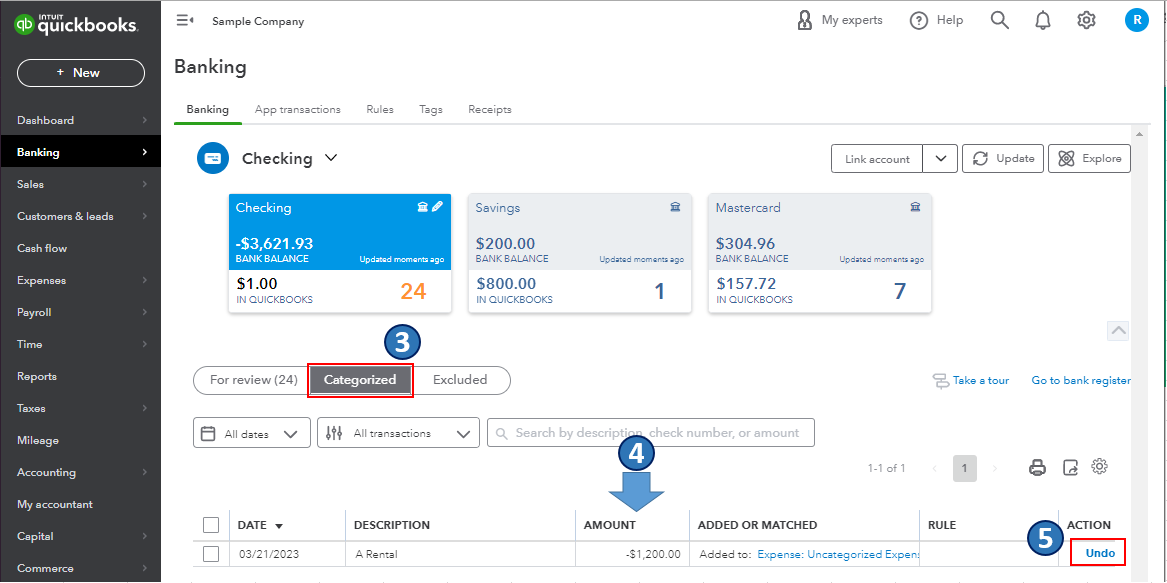1167x583 pixels.
Task: Open table settings gear above Action column
Action: pyautogui.click(x=1100, y=466)
